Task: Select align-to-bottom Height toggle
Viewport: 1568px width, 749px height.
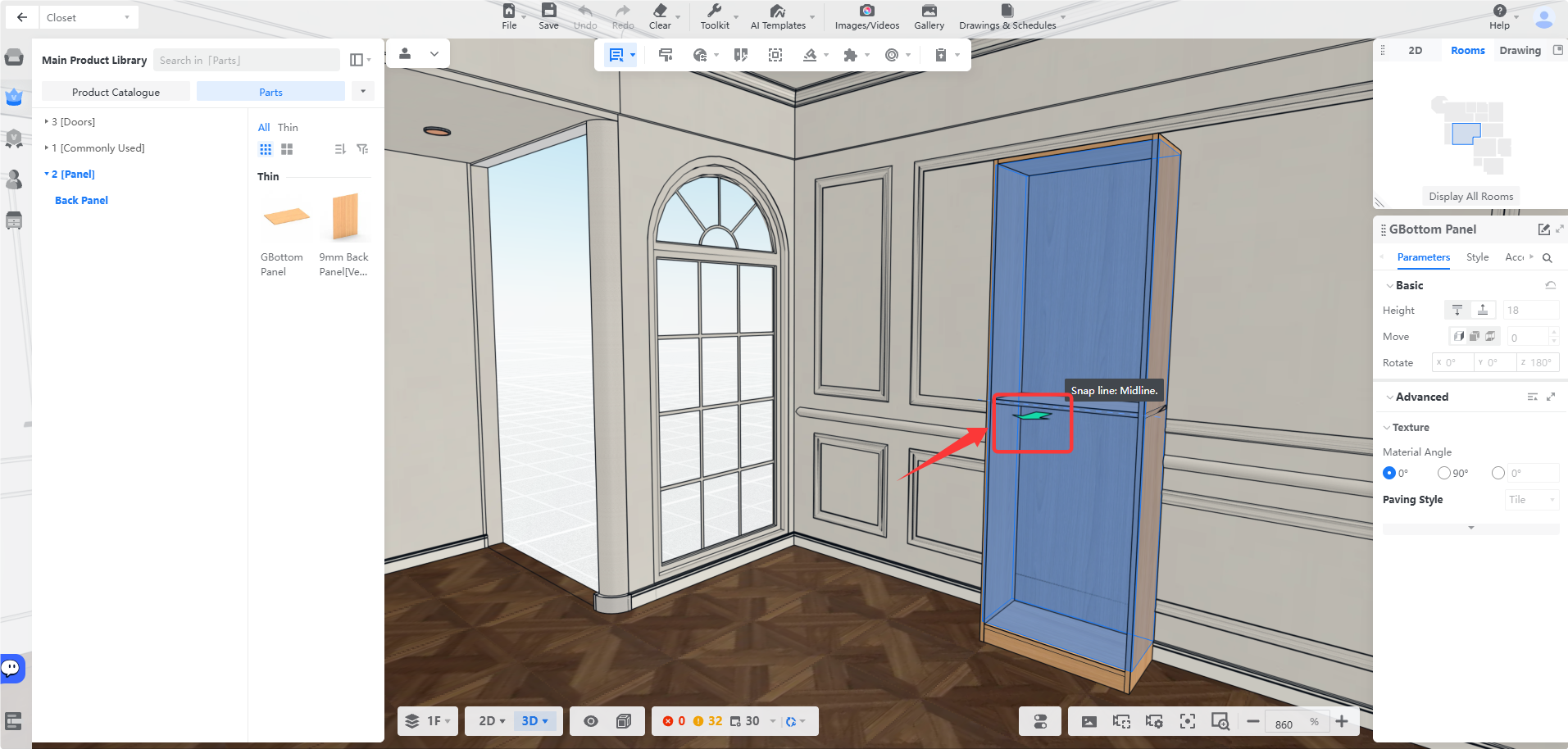Action: [x=1483, y=310]
